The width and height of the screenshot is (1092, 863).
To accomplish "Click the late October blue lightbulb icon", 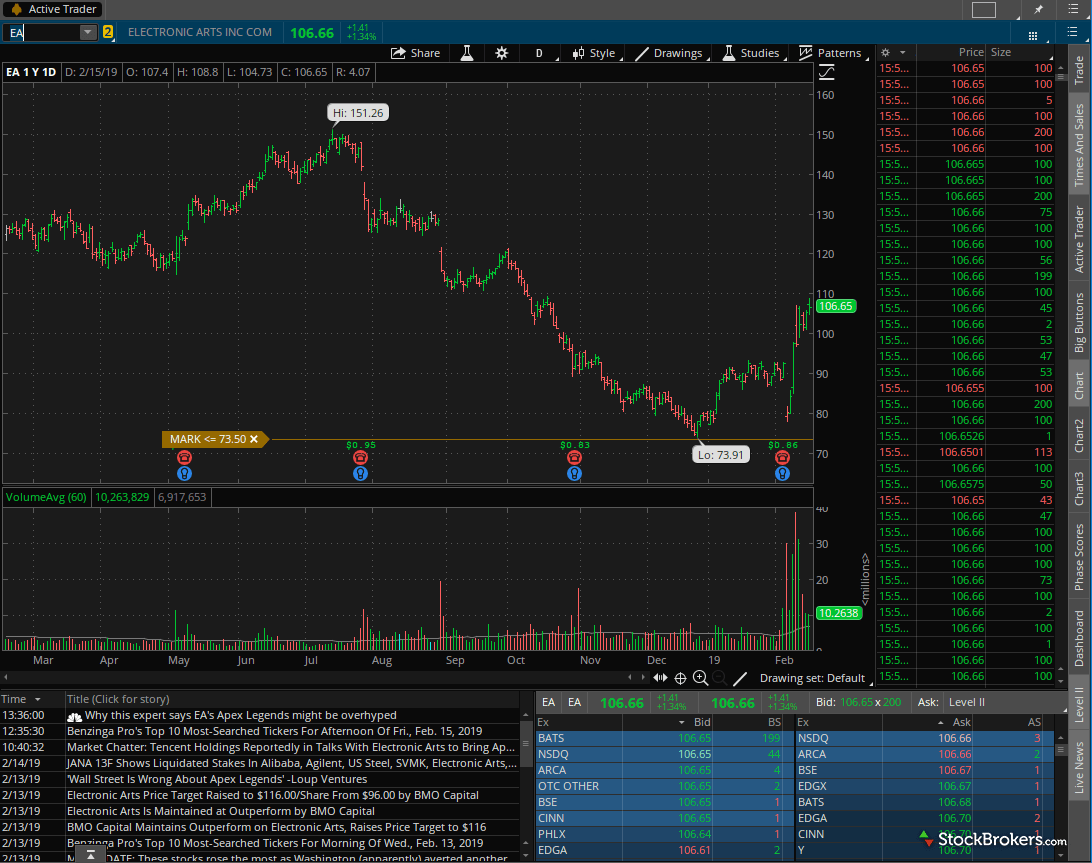I will 574,474.
